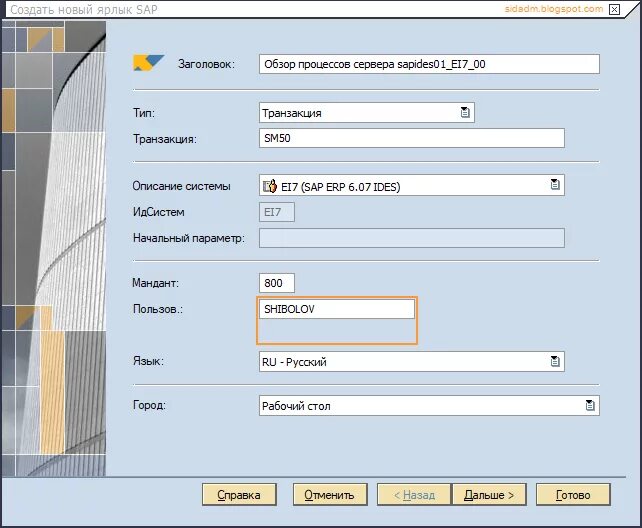Click the Справка help button
This screenshot has width=642, height=528.
click(x=239, y=494)
